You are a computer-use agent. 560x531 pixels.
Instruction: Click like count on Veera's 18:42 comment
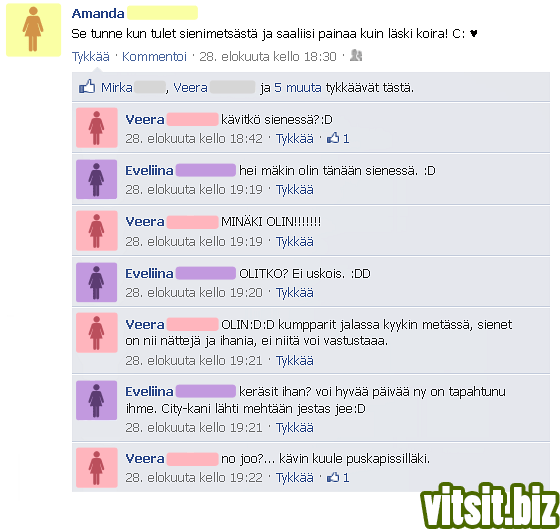coord(338,138)
